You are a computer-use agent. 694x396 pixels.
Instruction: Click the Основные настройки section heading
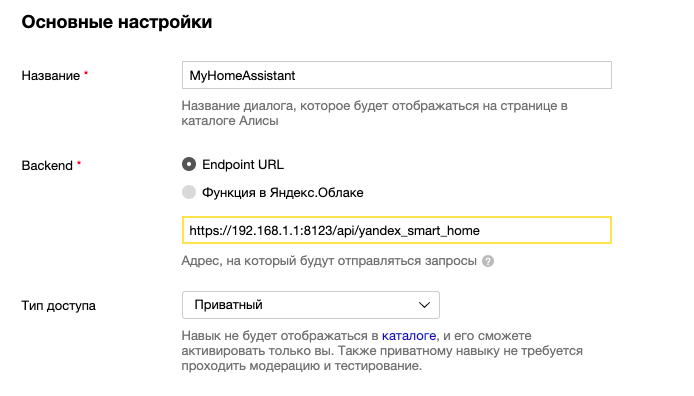click(x=117, y=22)
